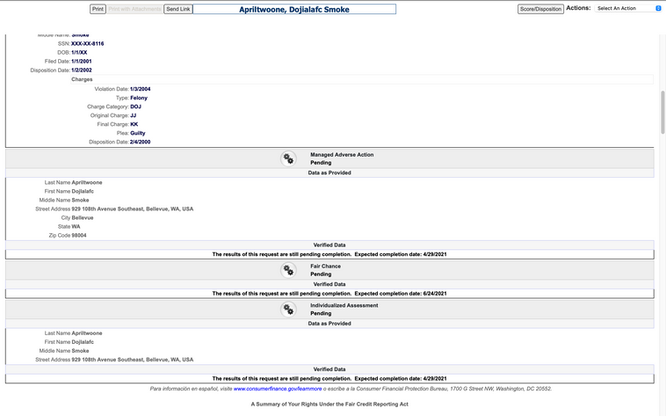Select Zip Code value 98004

pyautogui.click(x=79, y=235)
